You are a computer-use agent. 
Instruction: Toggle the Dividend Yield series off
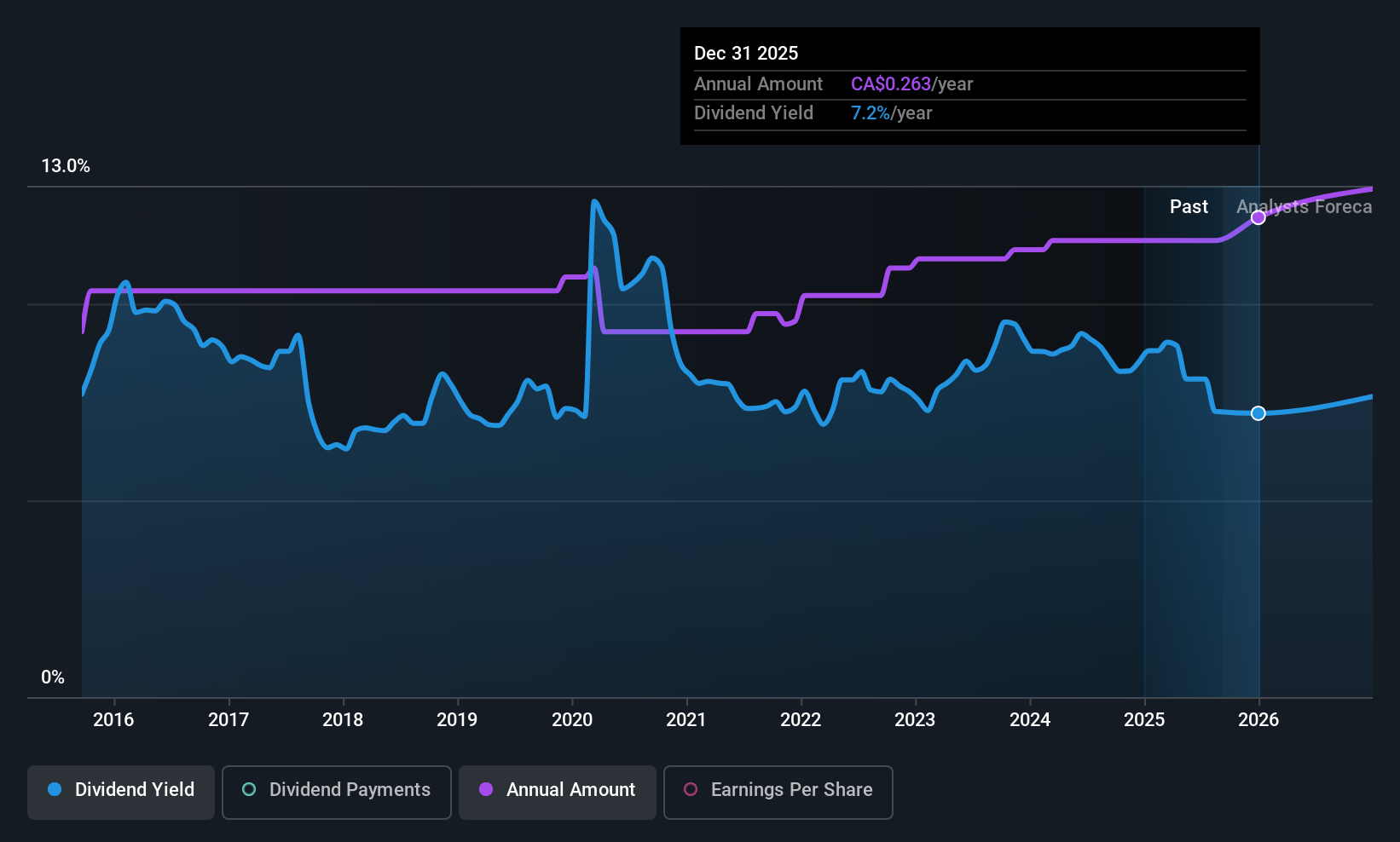tap(120, 792)
